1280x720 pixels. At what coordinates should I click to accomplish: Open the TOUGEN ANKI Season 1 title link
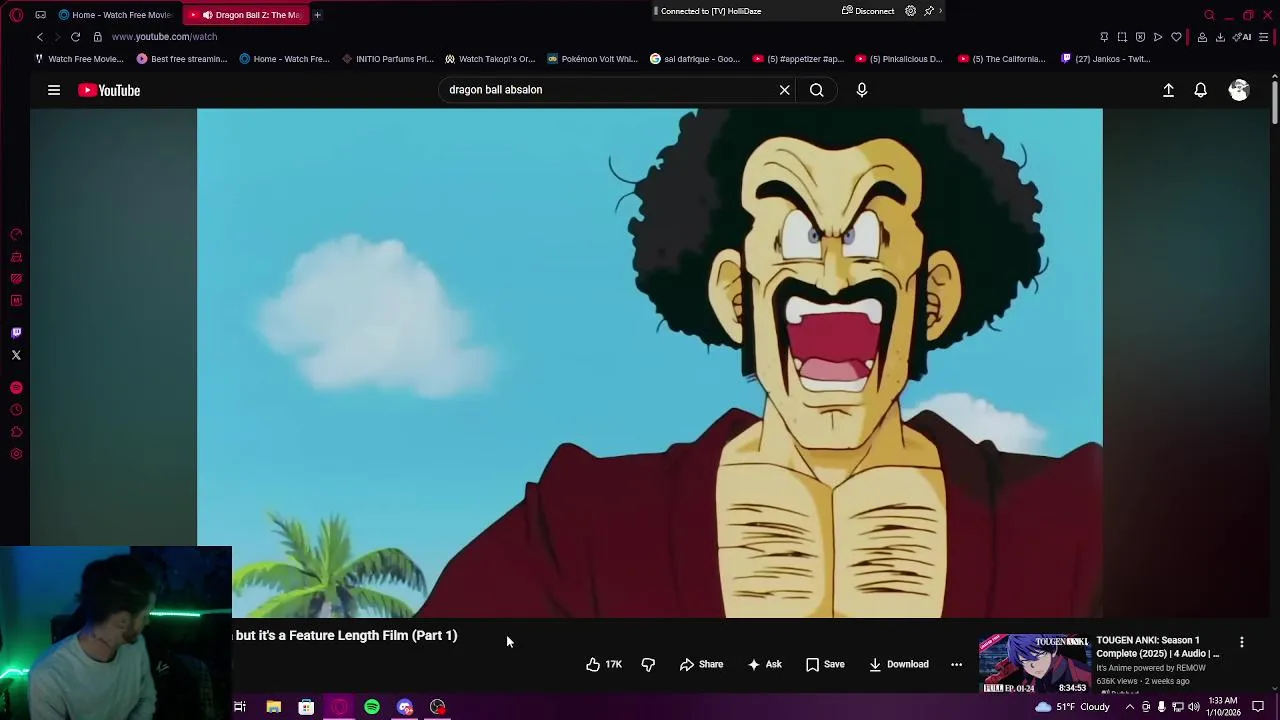click(x=1158, y=647)
